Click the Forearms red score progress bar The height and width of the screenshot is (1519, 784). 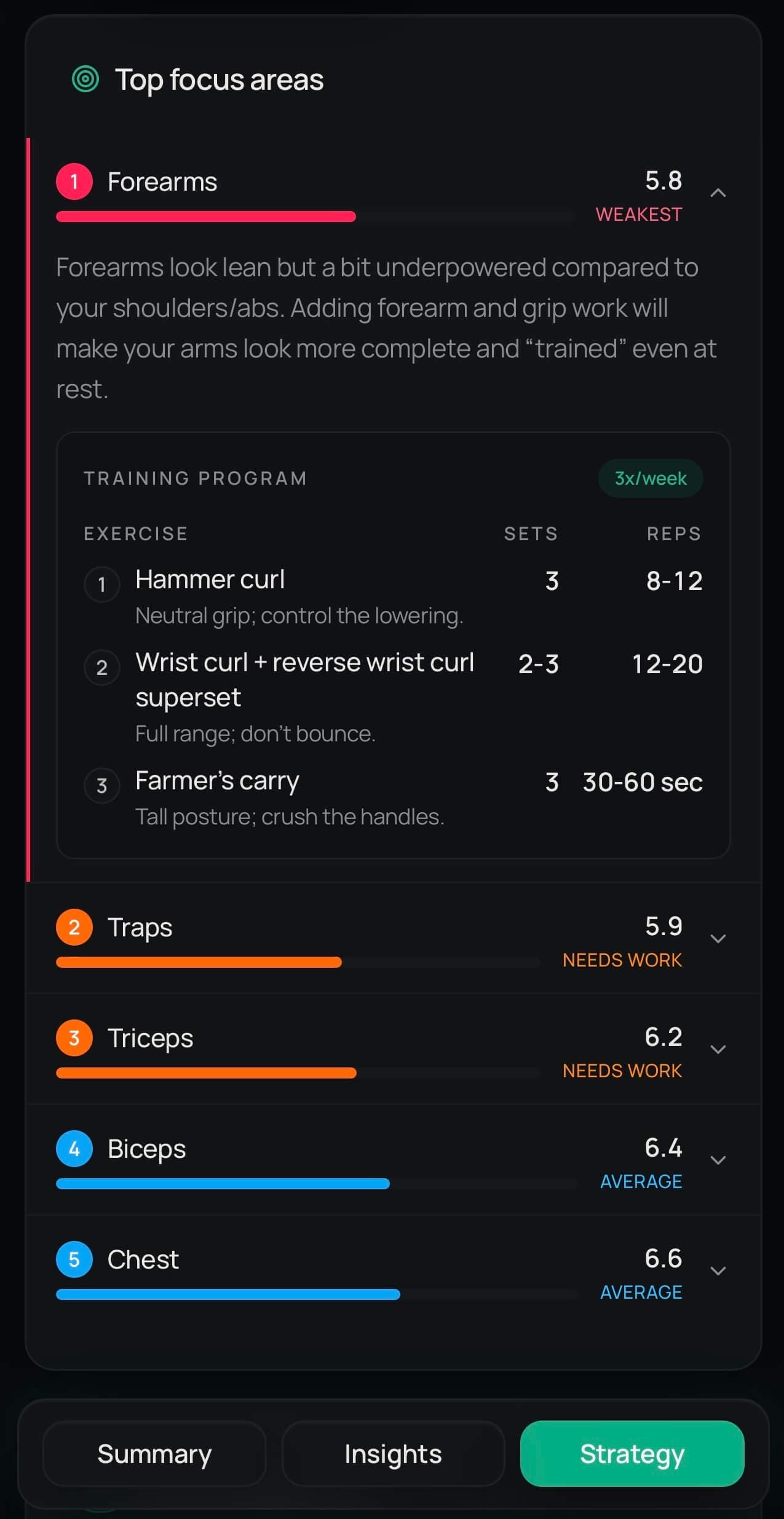206,217
